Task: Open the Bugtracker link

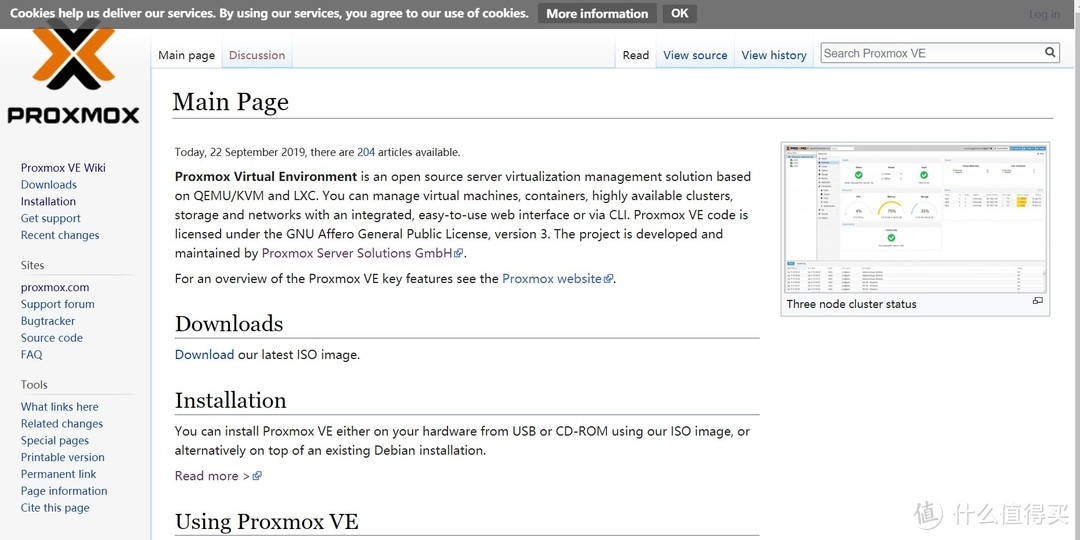Action: tap(48, 321)
